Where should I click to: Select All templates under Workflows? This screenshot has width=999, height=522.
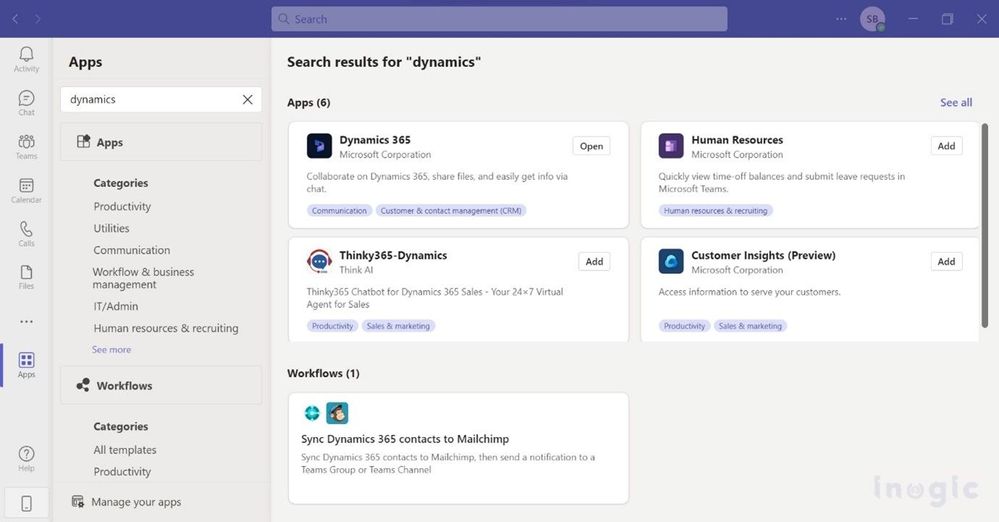tap(125, 450)
